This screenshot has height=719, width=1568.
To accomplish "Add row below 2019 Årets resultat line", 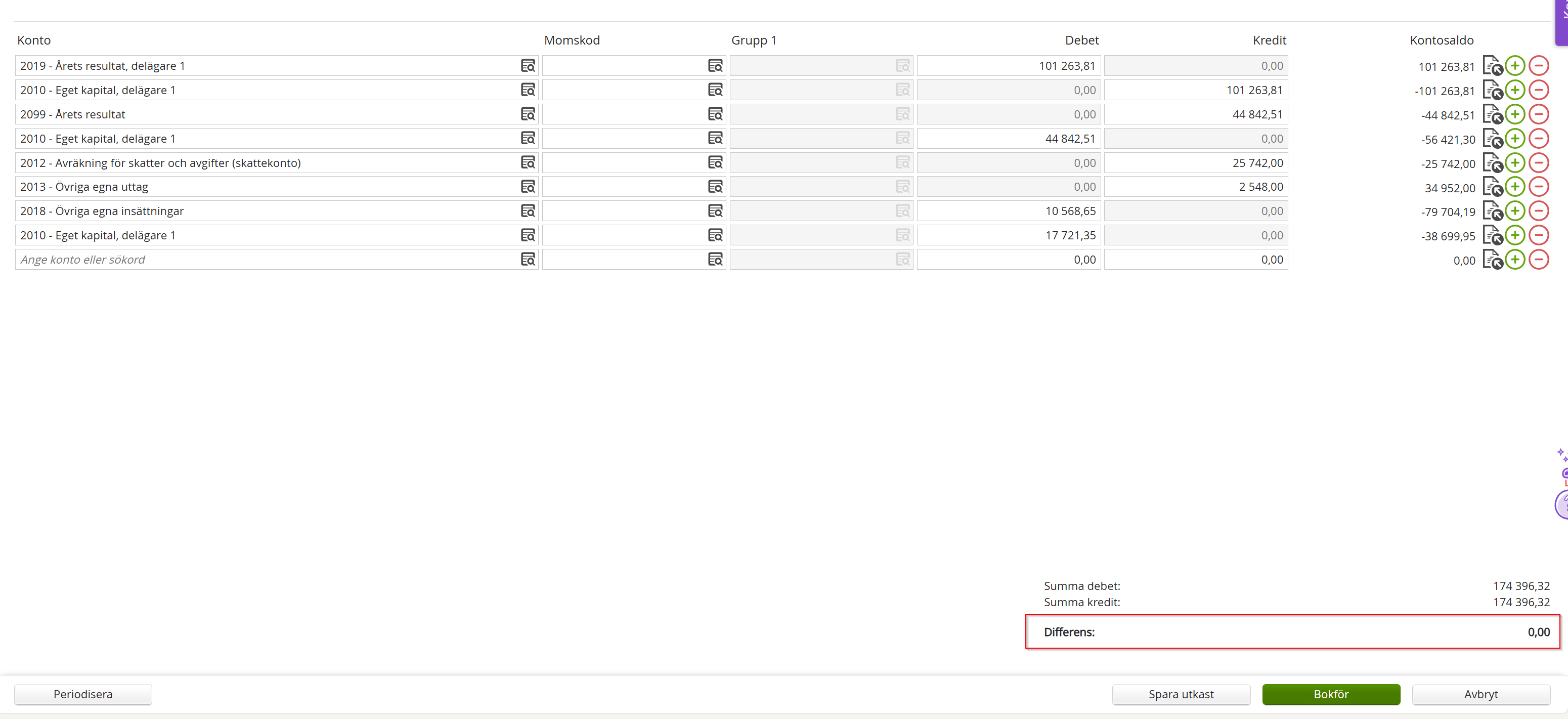I will (1514, 66).
